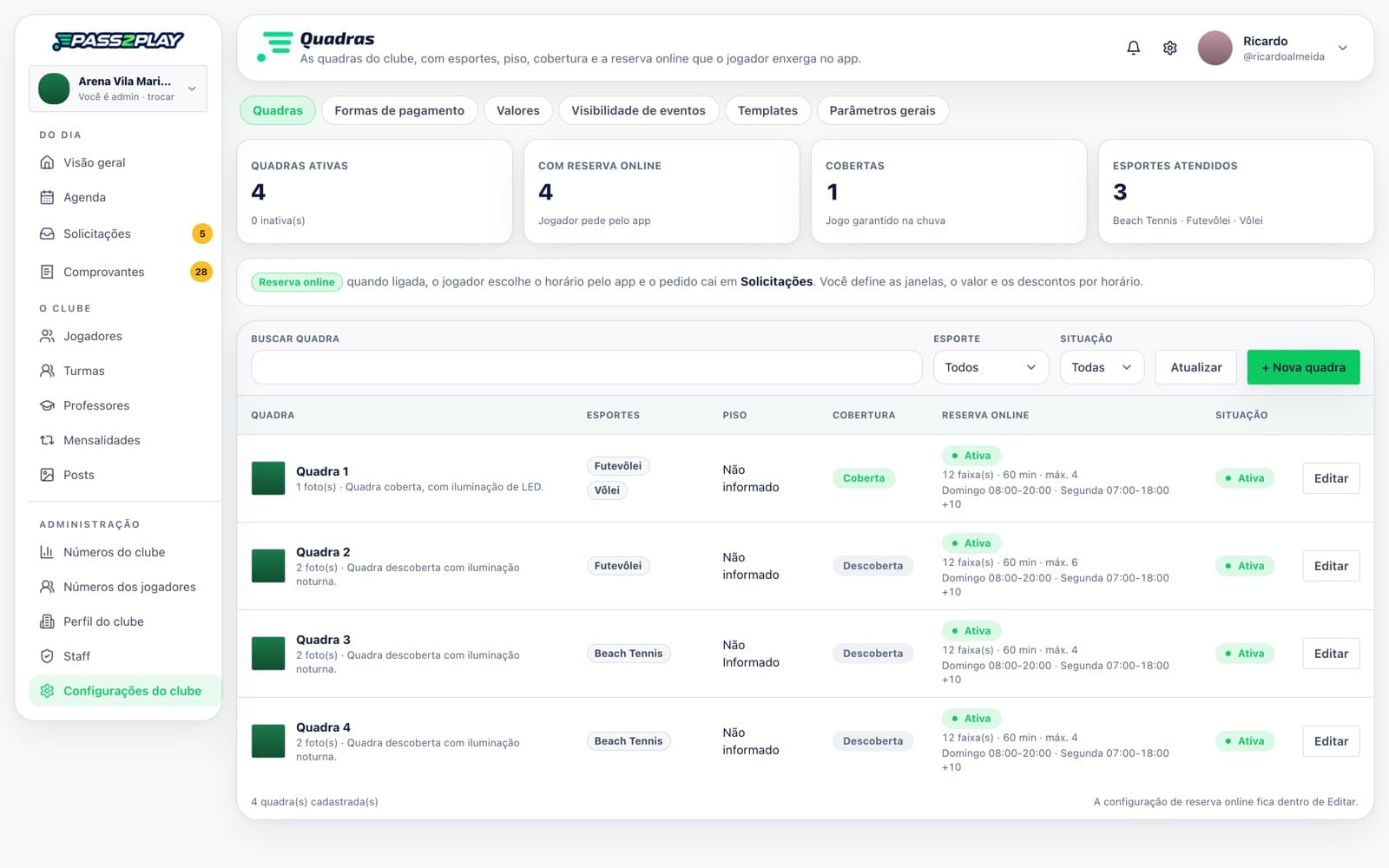The width and height of the screenshot is (1389, 868).
Task: Focus the Buscar quadra search field
Action: pos(586,367)
